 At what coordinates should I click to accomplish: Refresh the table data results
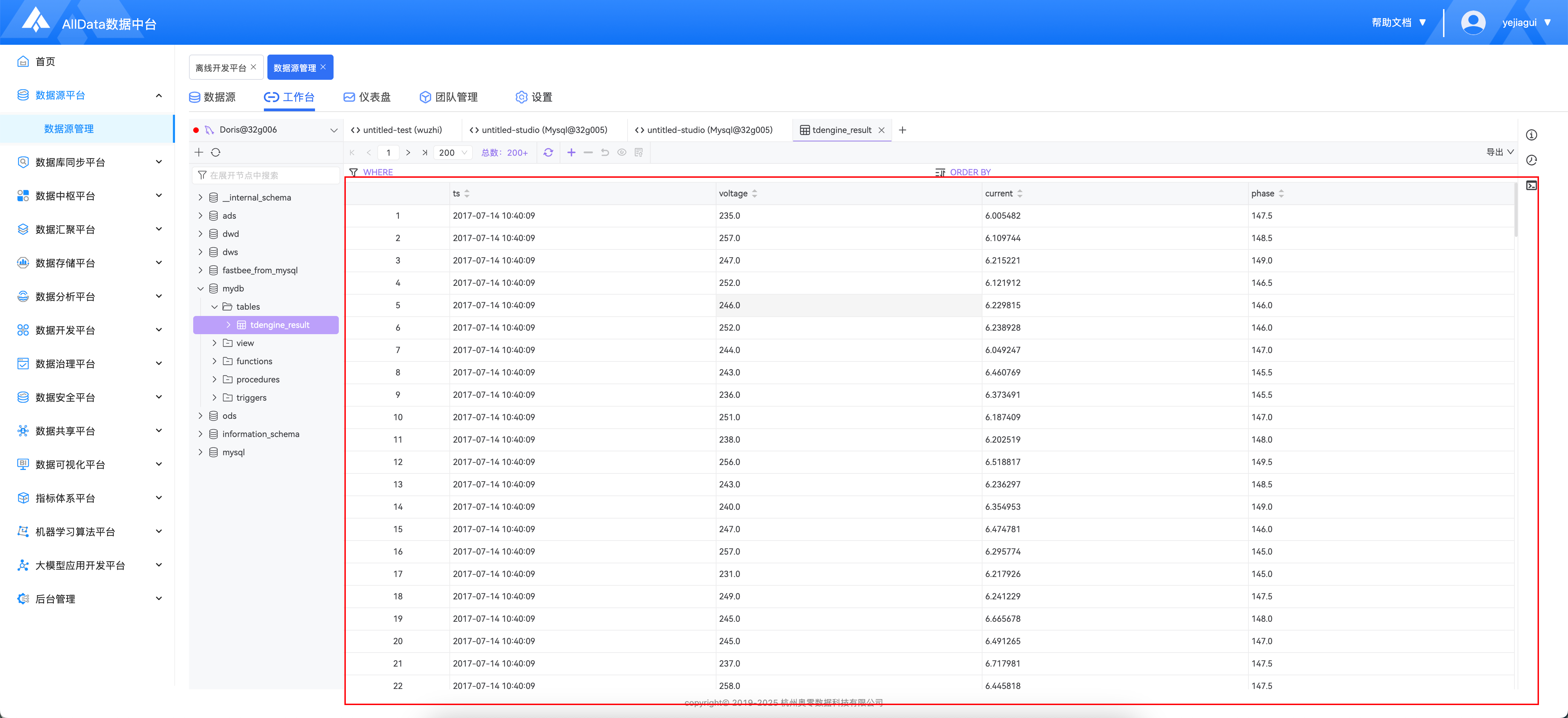[x=548, y=153]
